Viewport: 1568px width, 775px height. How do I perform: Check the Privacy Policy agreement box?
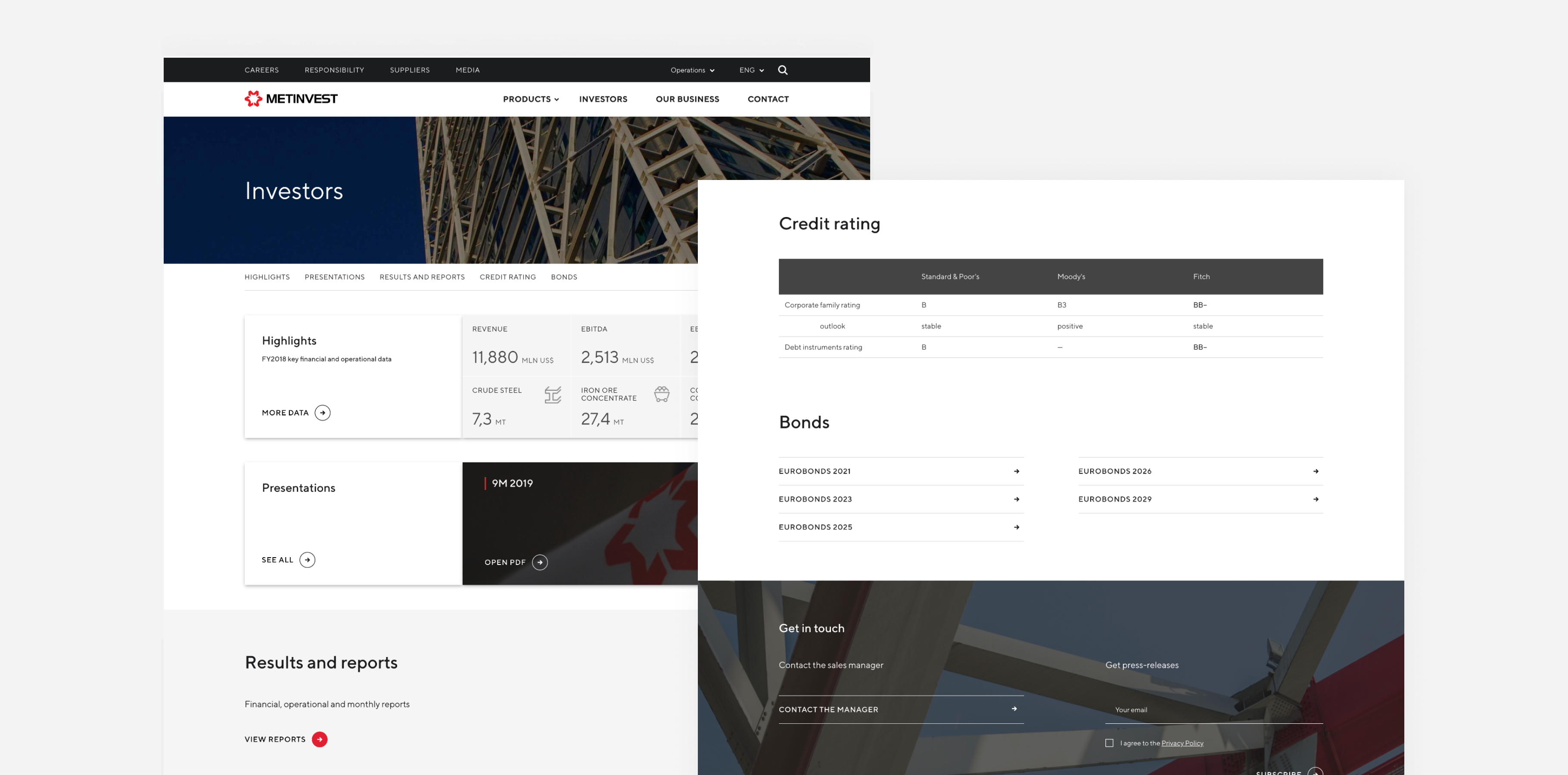click(x=1110, y=743)
